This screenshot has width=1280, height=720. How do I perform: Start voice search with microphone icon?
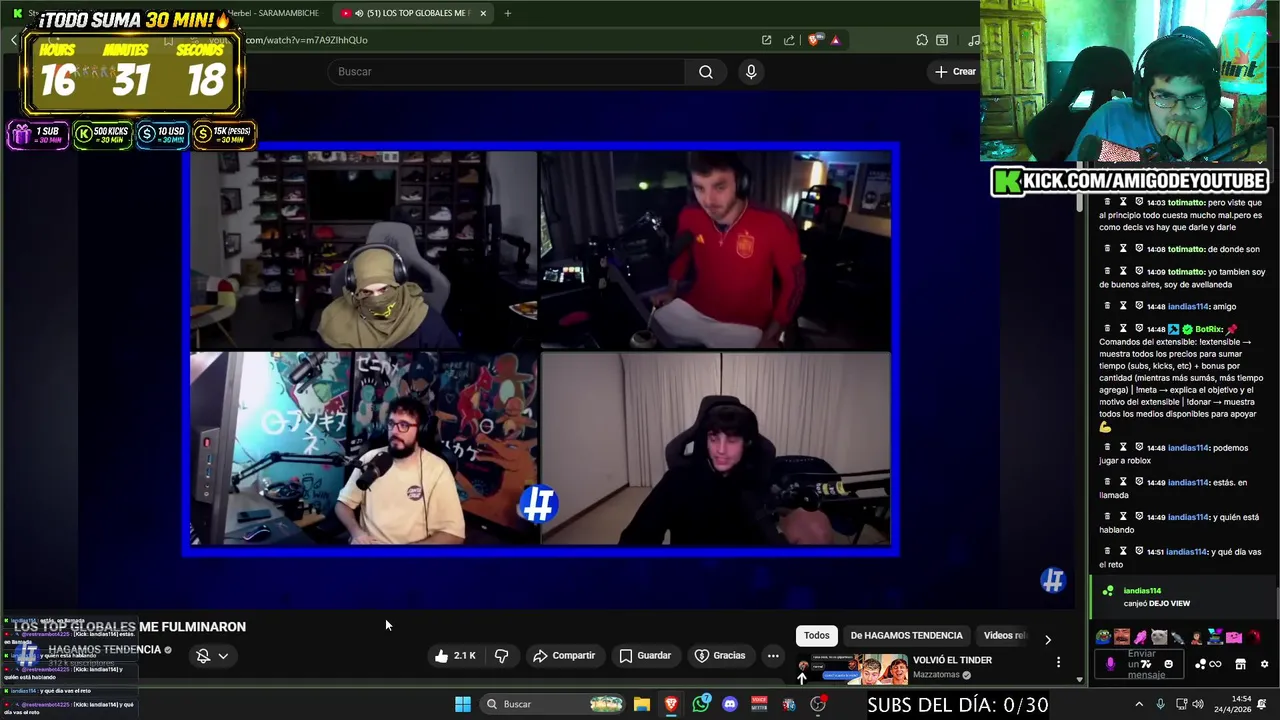[751, 71]
